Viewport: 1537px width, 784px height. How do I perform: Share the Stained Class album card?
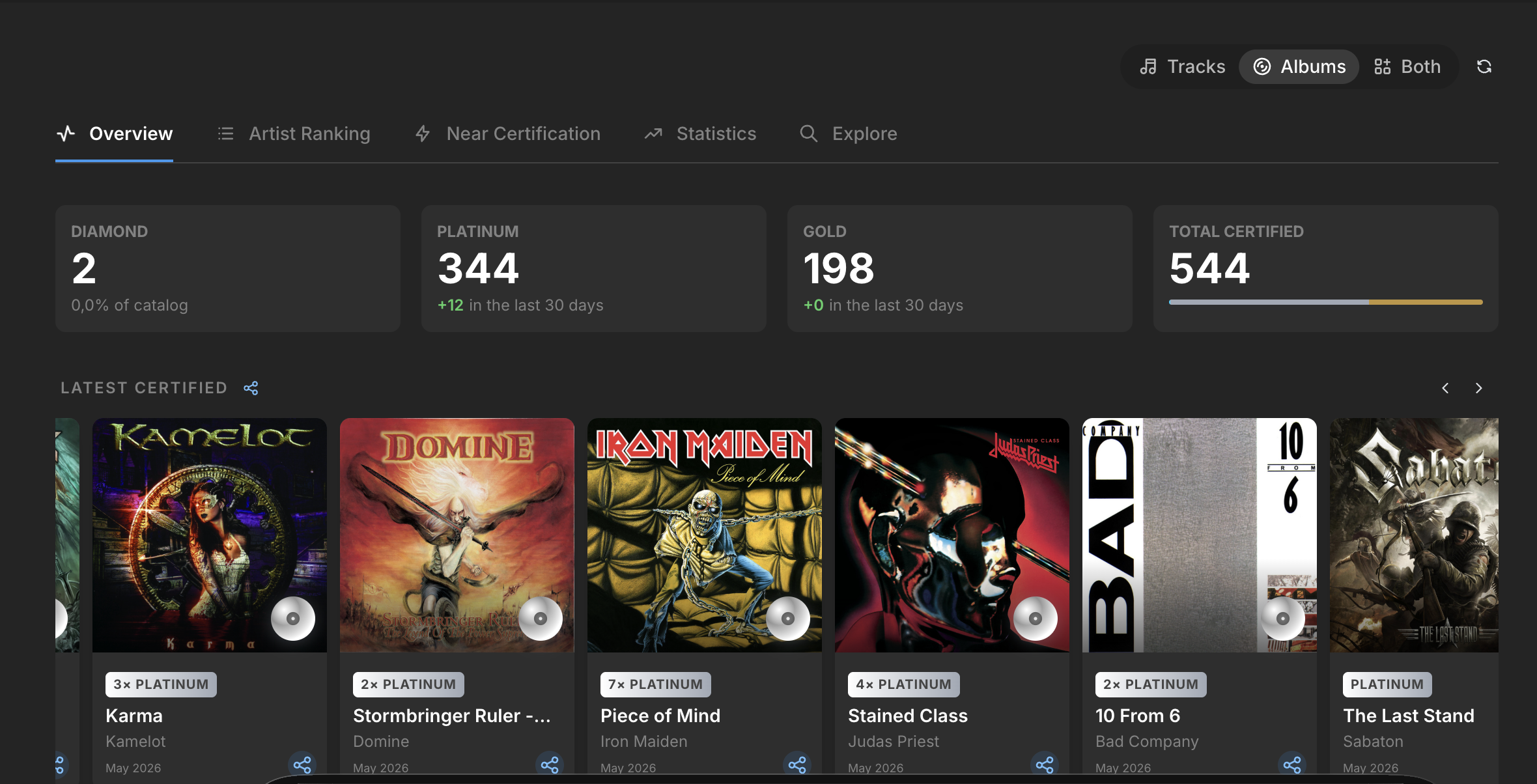click(1045, 764)
